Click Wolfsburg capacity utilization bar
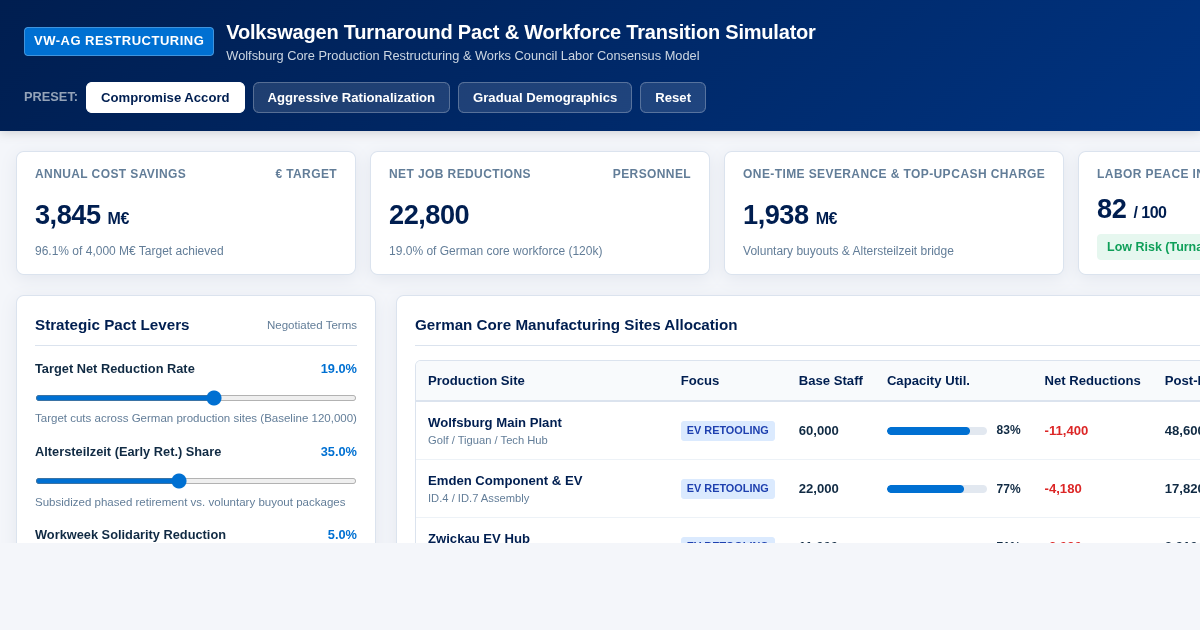Screen dimensions: 1200x630 point(937,431)
